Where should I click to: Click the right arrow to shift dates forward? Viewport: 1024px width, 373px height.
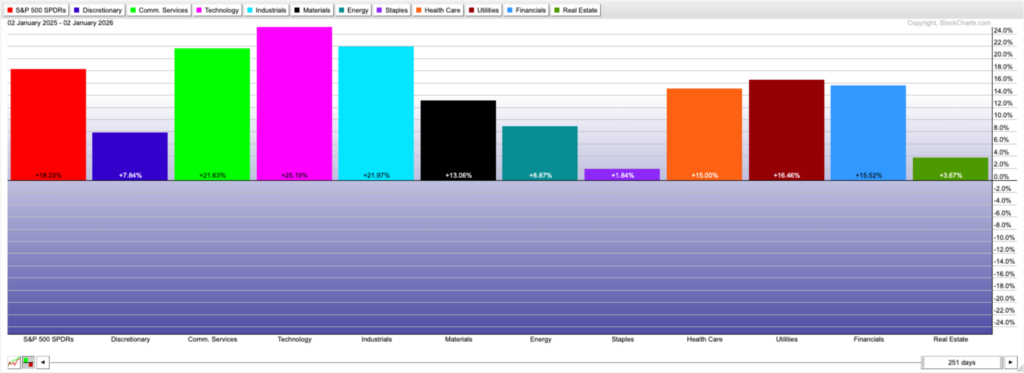pos(1010,362)
